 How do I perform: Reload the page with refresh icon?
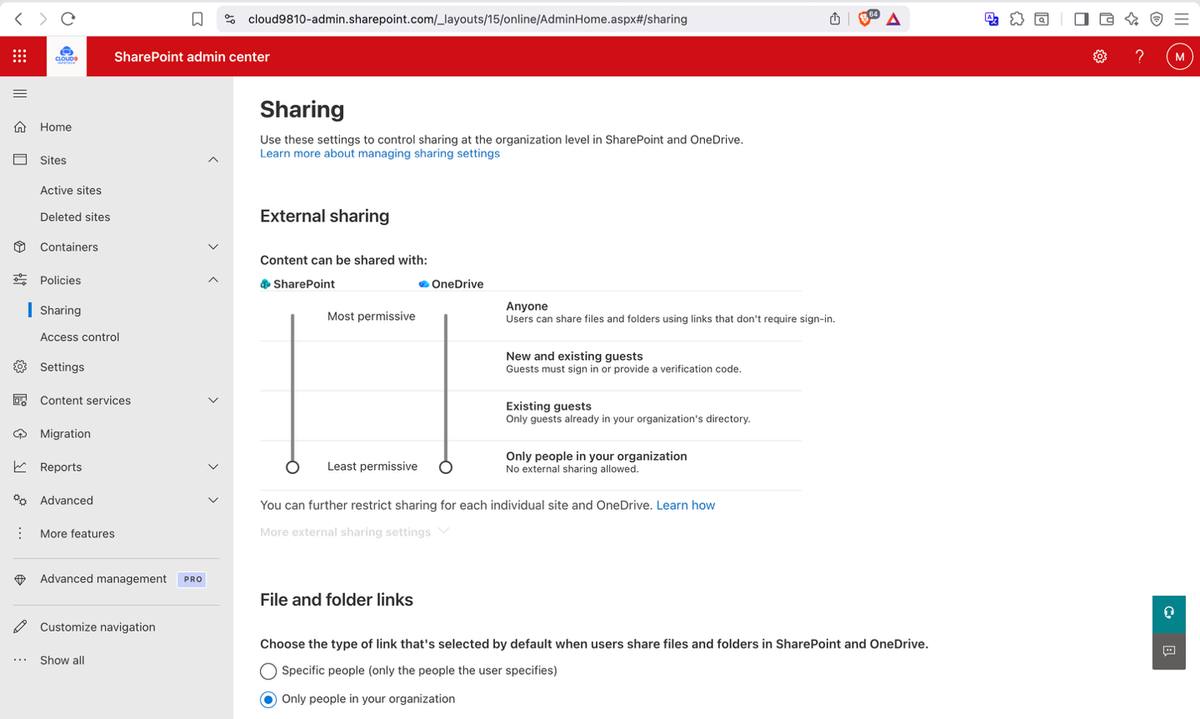click(68, 19)
